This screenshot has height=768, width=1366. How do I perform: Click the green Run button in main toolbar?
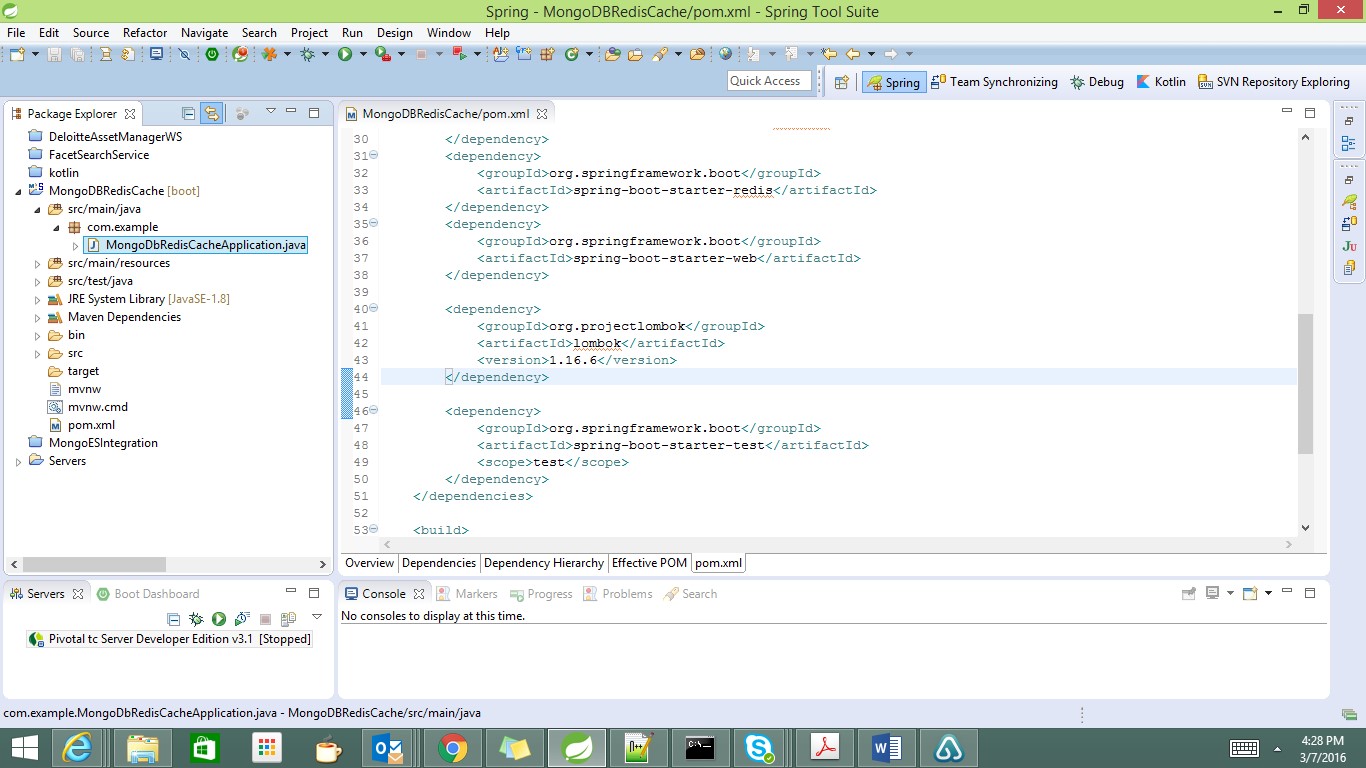click(345, 54)
